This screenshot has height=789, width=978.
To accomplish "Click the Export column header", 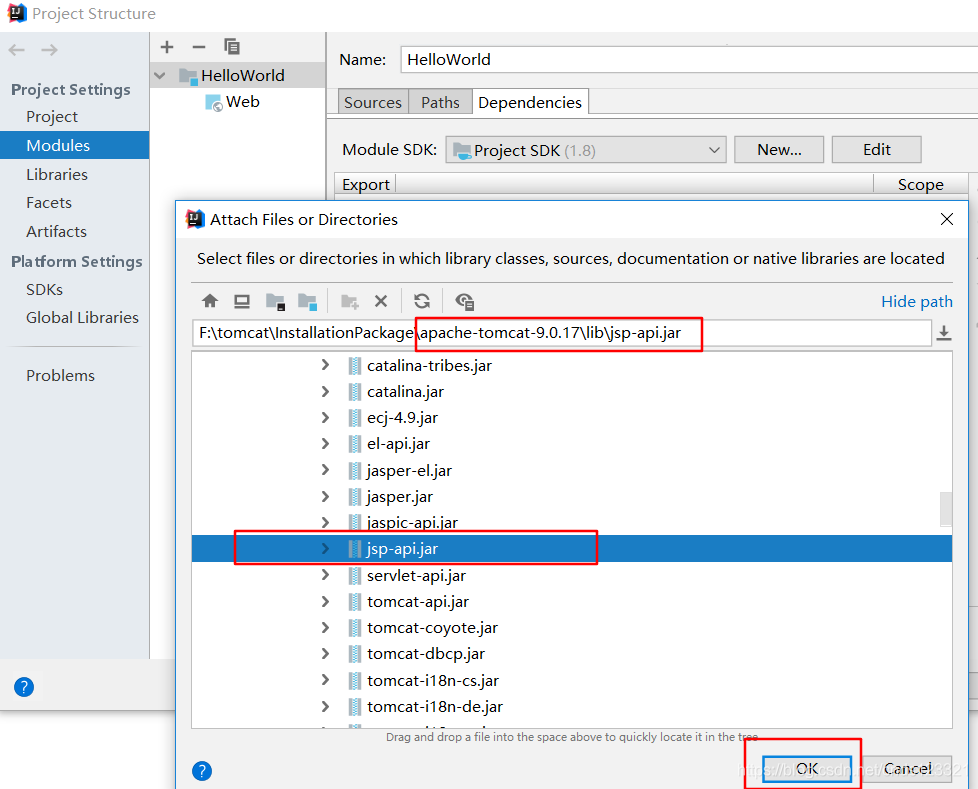I will (366, 185).
